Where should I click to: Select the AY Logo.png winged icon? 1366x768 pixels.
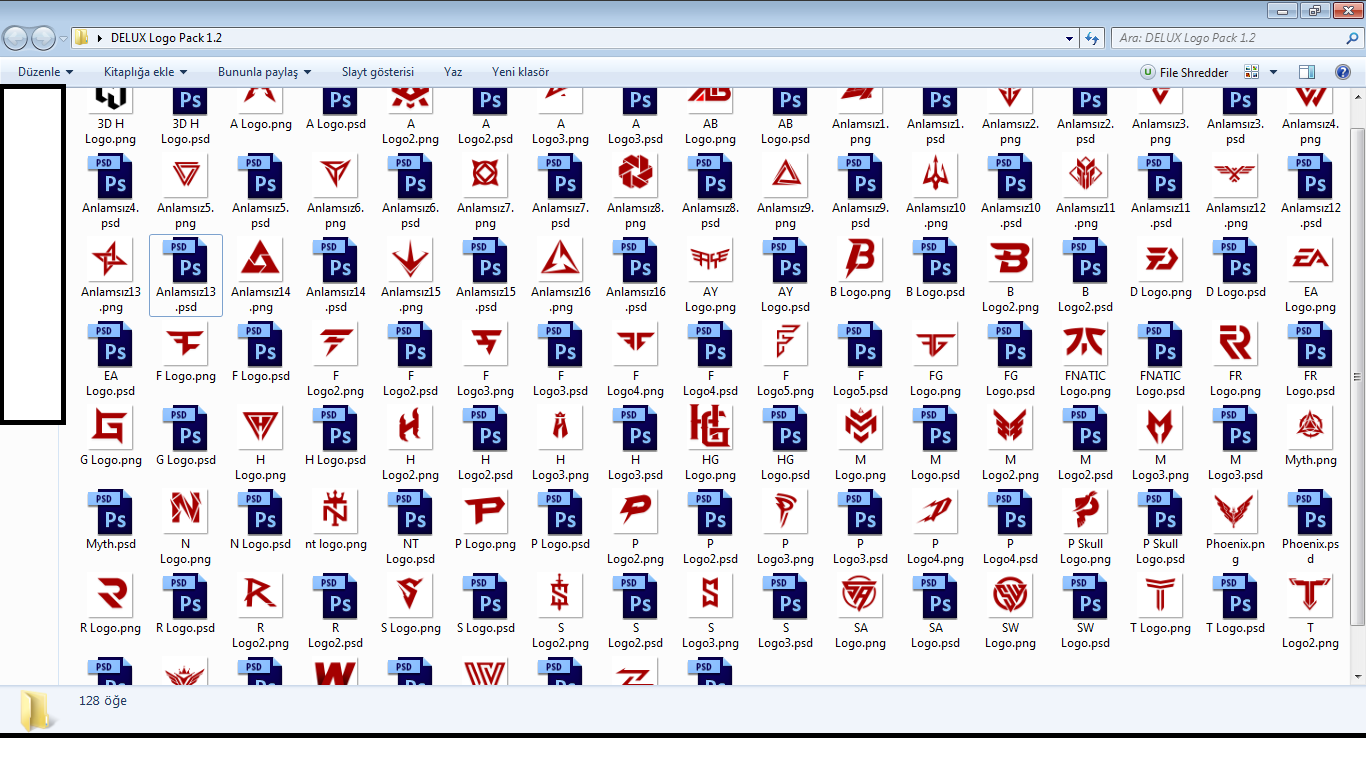(x=711, y=261)
